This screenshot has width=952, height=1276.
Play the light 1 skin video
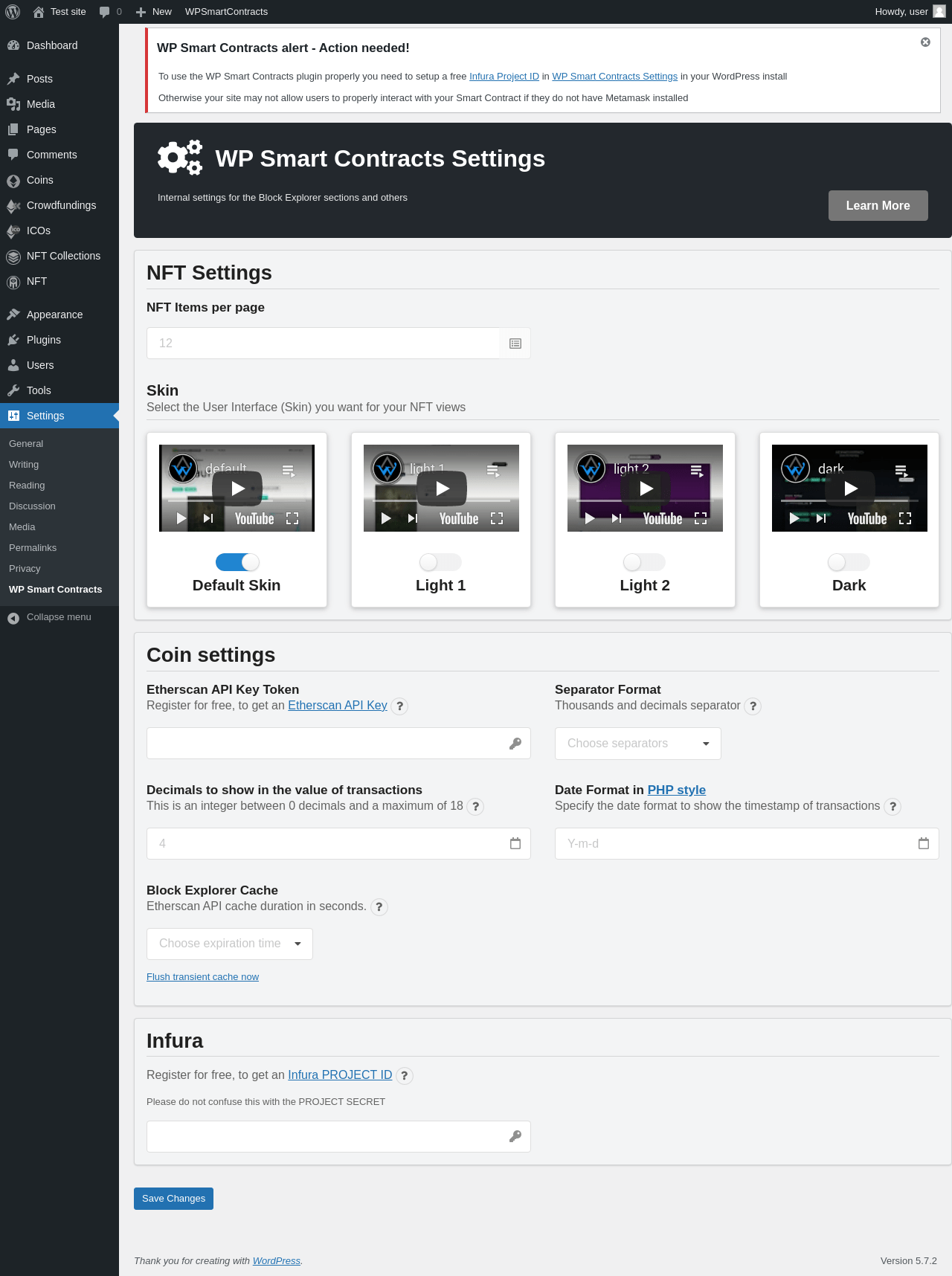click(442, 489)
